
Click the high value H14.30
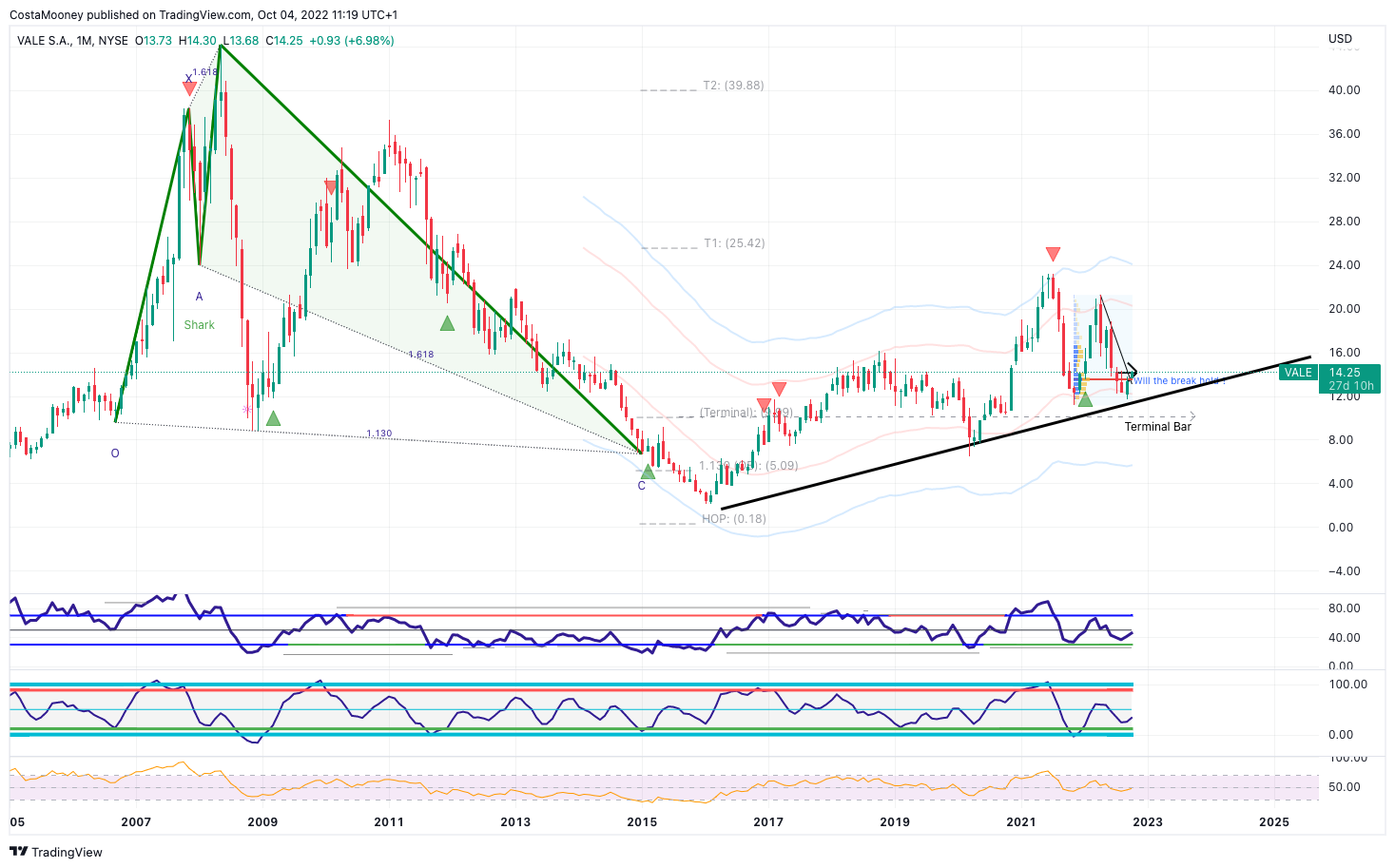click(197, 41)
